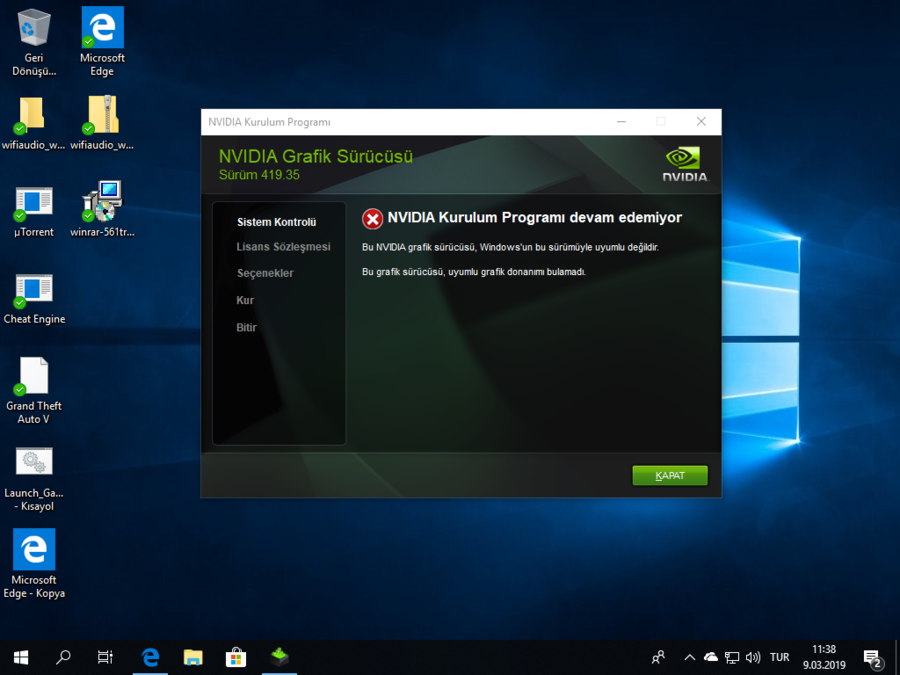Open Microsoft Edge from the taskbar
This screenshot has height=675, width=900.
pyautogui.click(x=150, y=657)
